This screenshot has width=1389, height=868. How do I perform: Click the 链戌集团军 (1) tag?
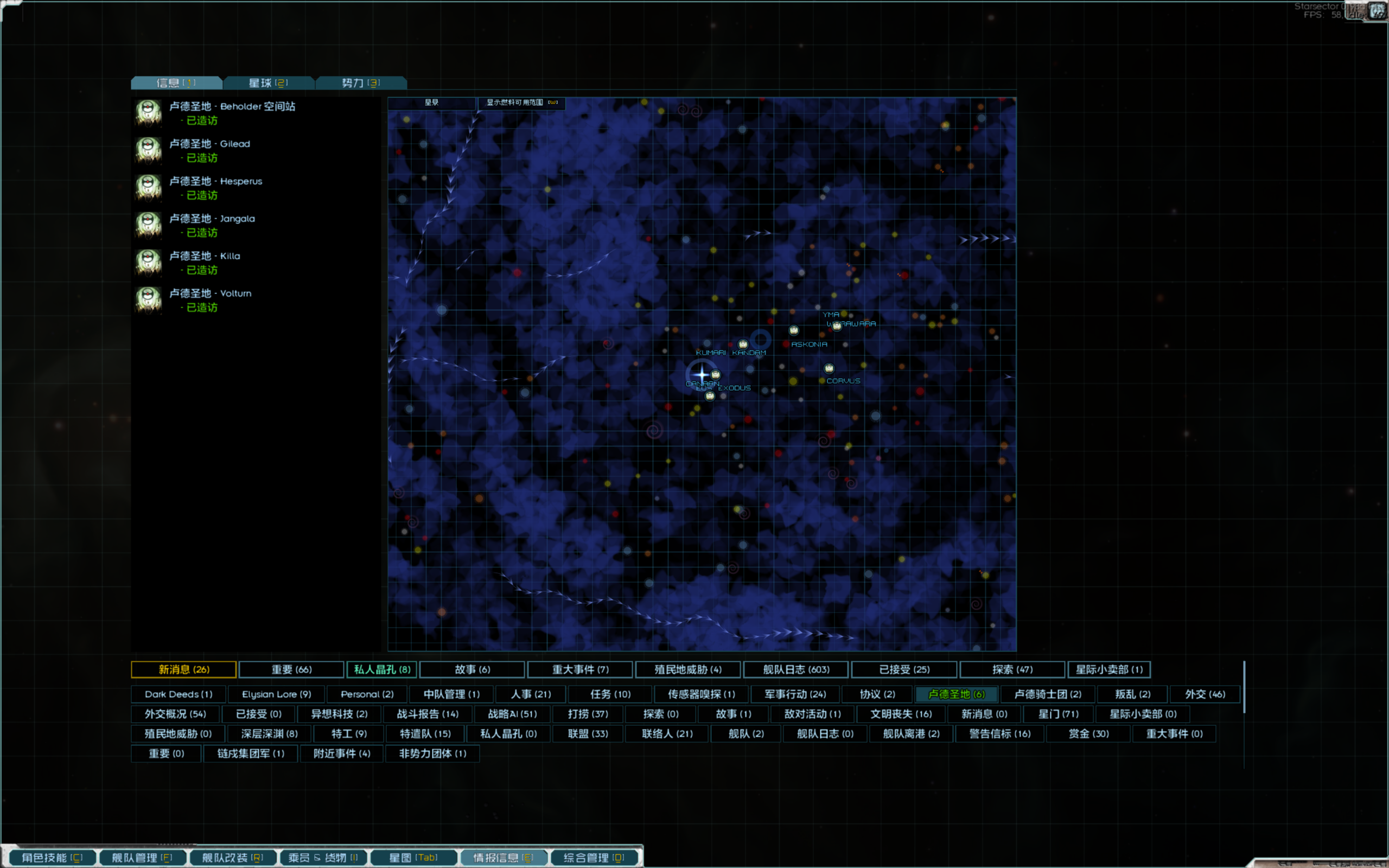tap(250, 753)
